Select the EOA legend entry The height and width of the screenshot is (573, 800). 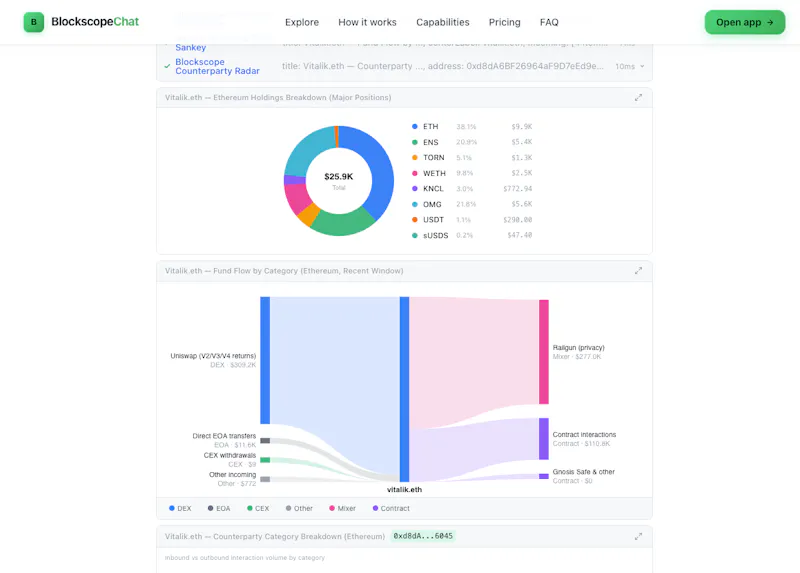219,509
